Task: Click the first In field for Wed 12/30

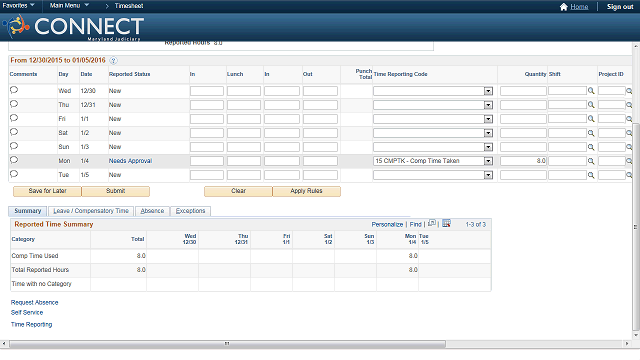Action: tap(207, 91)
